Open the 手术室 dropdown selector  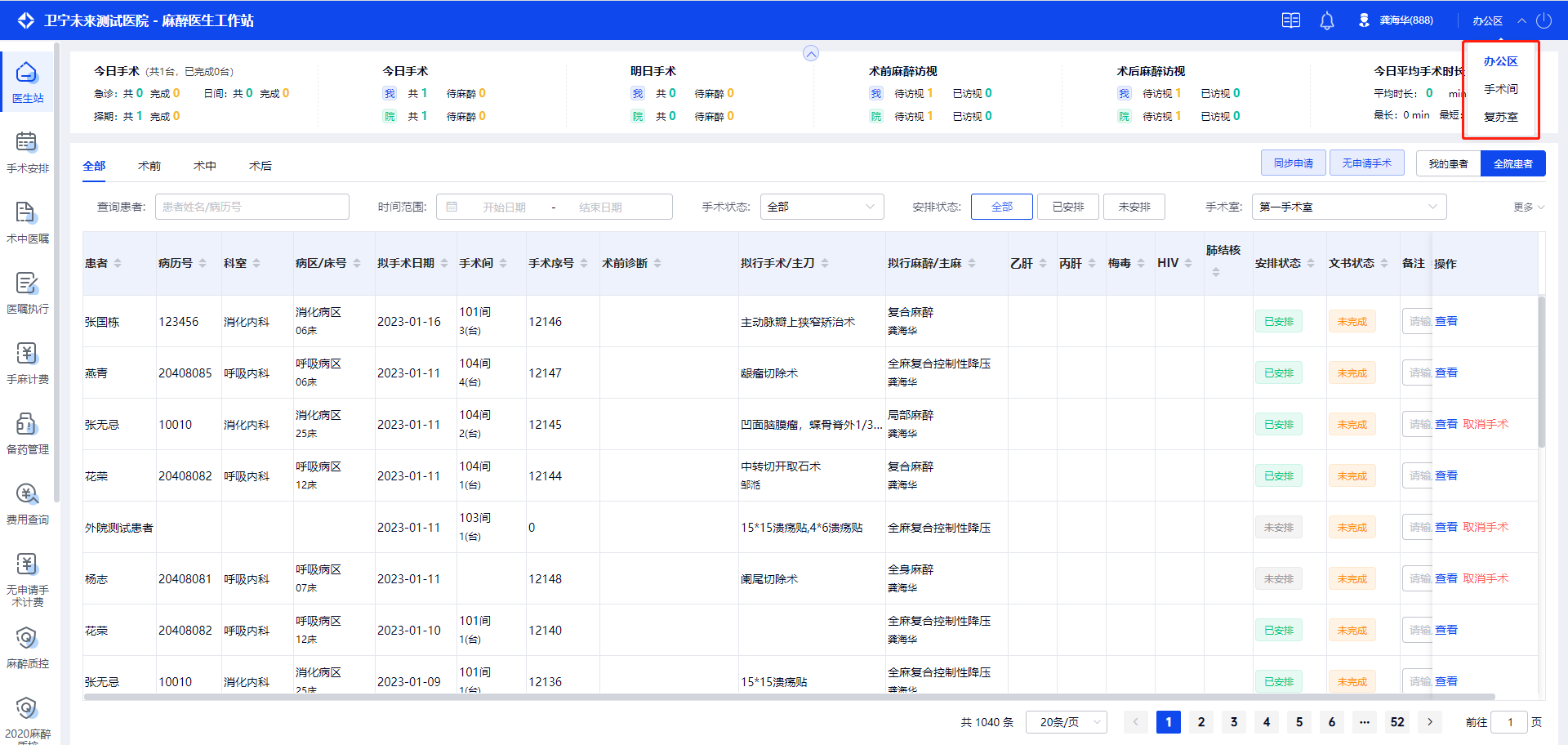click(x=1348, y=207)
